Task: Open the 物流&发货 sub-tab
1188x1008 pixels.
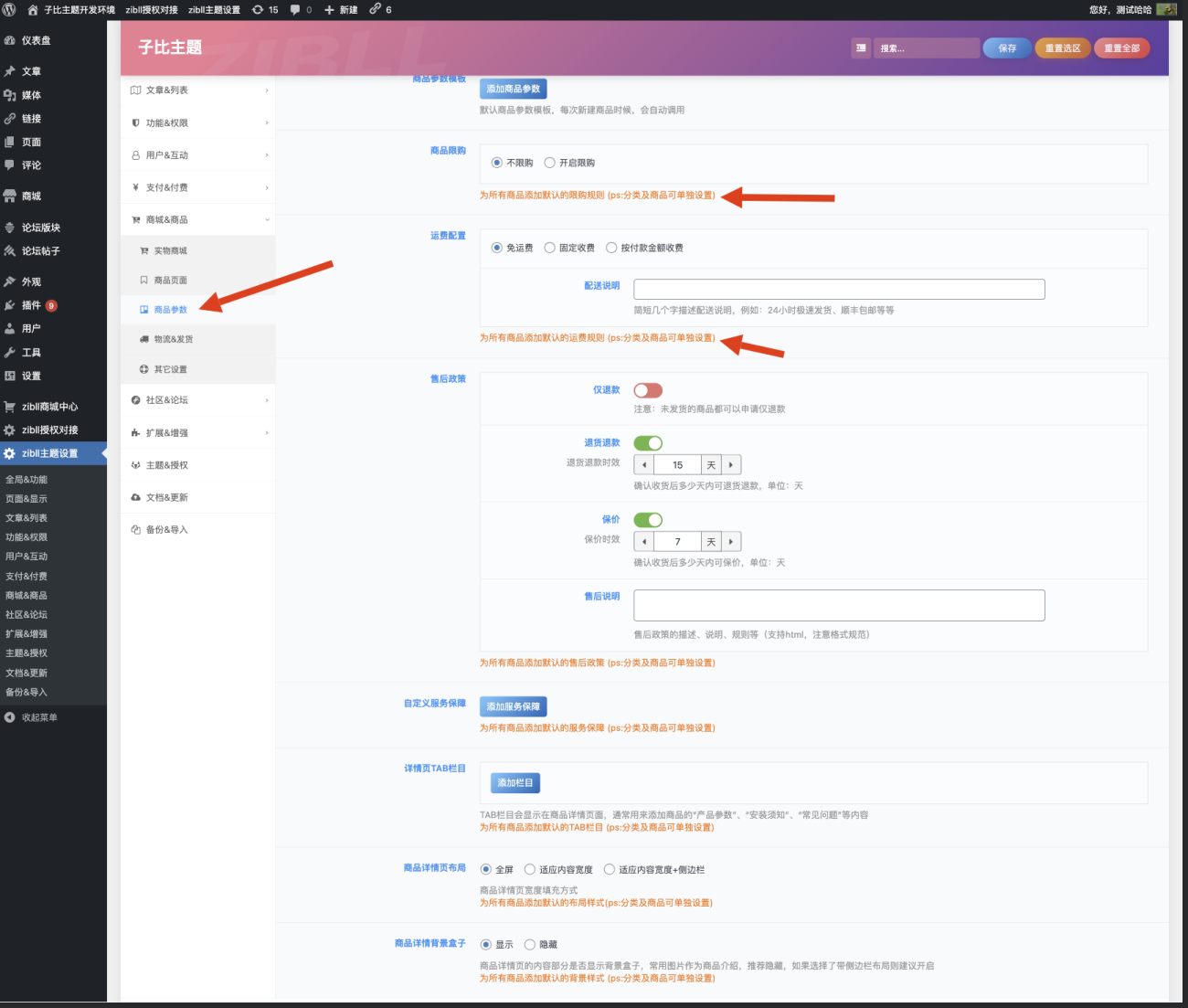Action: click(x=173, y=339)
